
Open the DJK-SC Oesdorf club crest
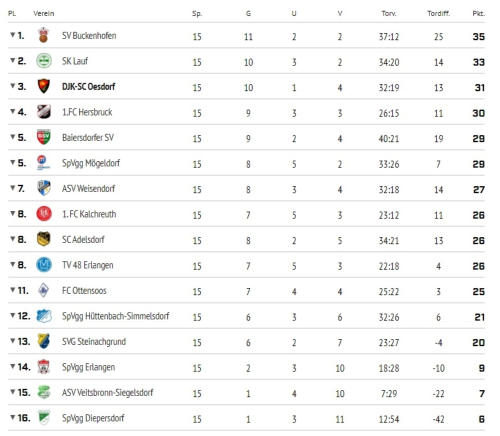point(44,86)
